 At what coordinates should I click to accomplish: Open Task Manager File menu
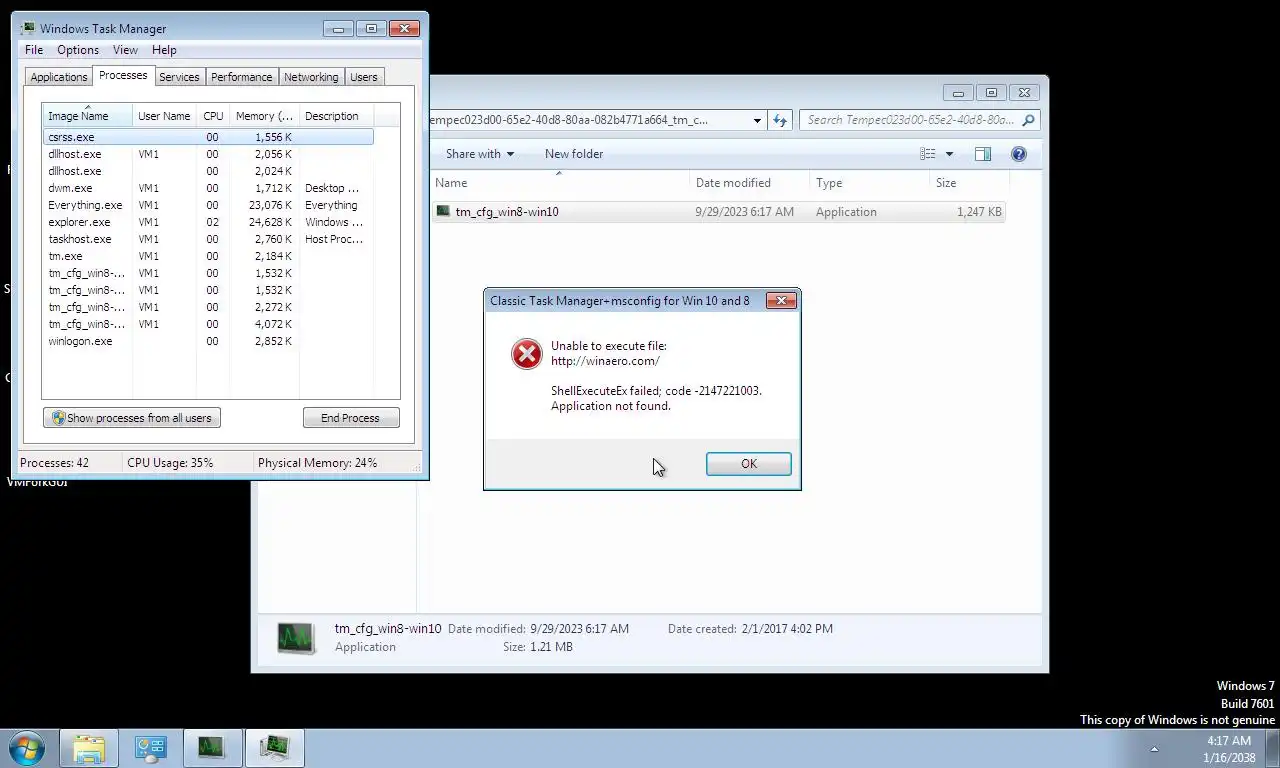point(34,50)
